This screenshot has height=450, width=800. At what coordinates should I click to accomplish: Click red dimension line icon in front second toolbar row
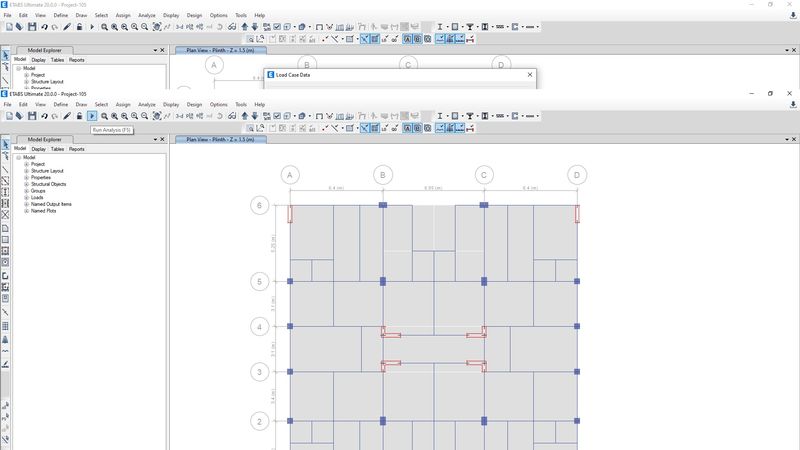[x=470, y=128]
